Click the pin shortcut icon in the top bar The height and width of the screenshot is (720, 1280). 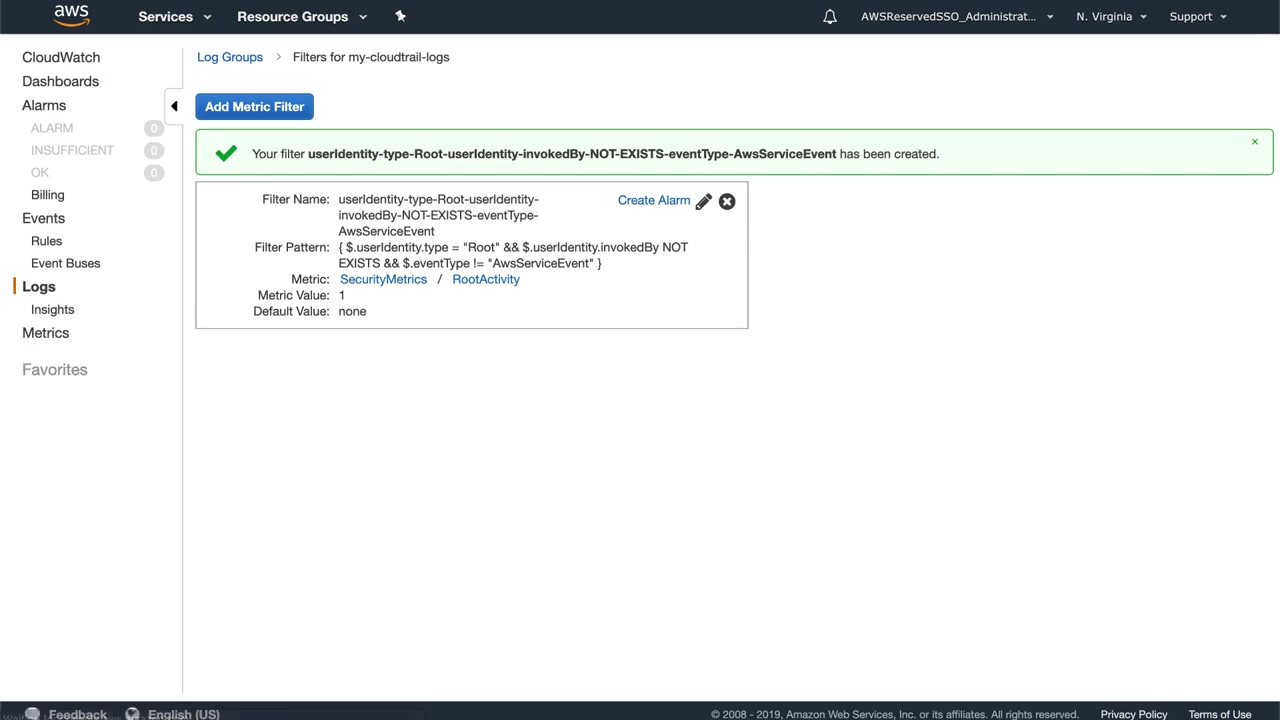[400, 16]
